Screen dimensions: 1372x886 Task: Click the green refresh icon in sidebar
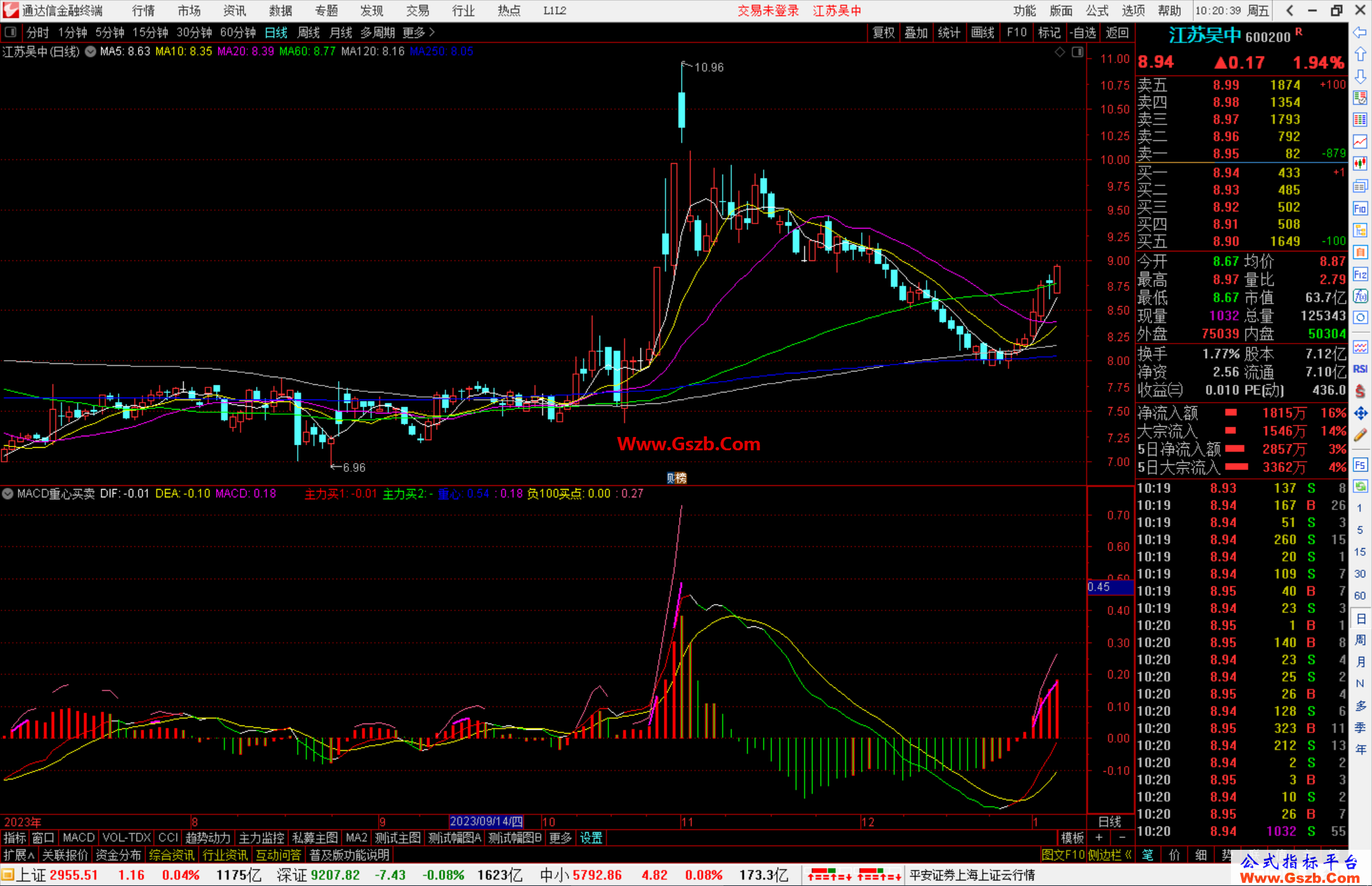[1360, 487]
